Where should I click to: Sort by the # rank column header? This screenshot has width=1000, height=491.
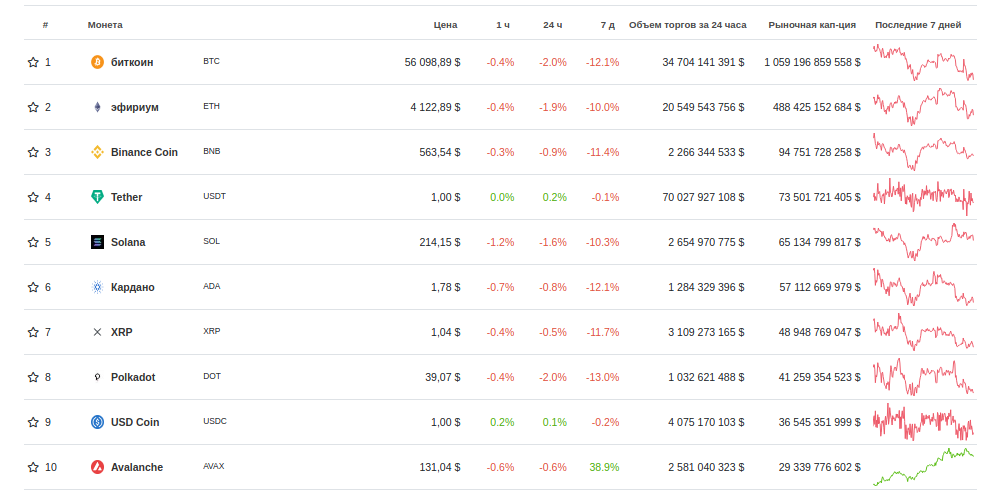pos(45,25)
